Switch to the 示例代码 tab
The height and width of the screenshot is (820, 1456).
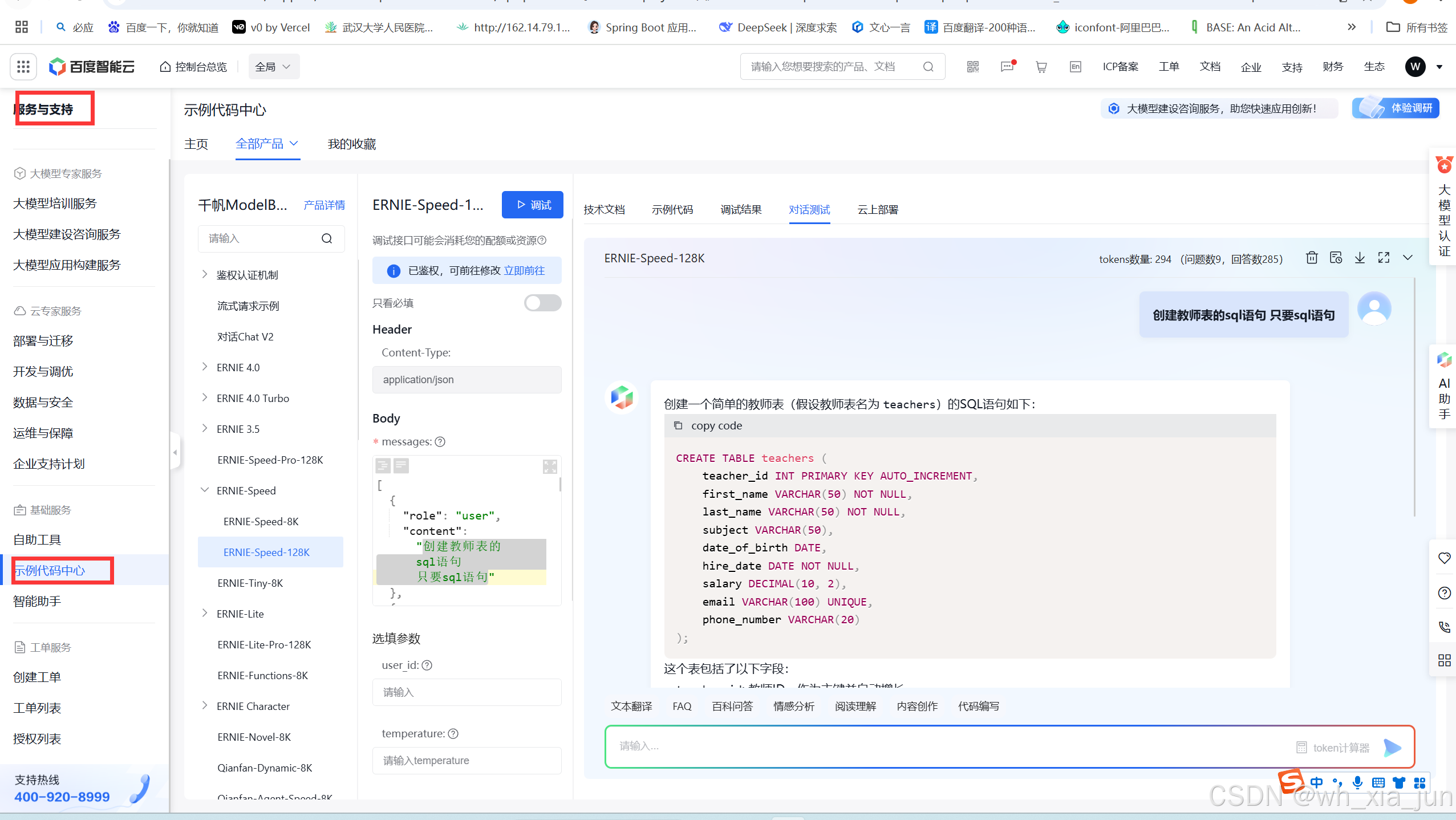coord(672,210)
